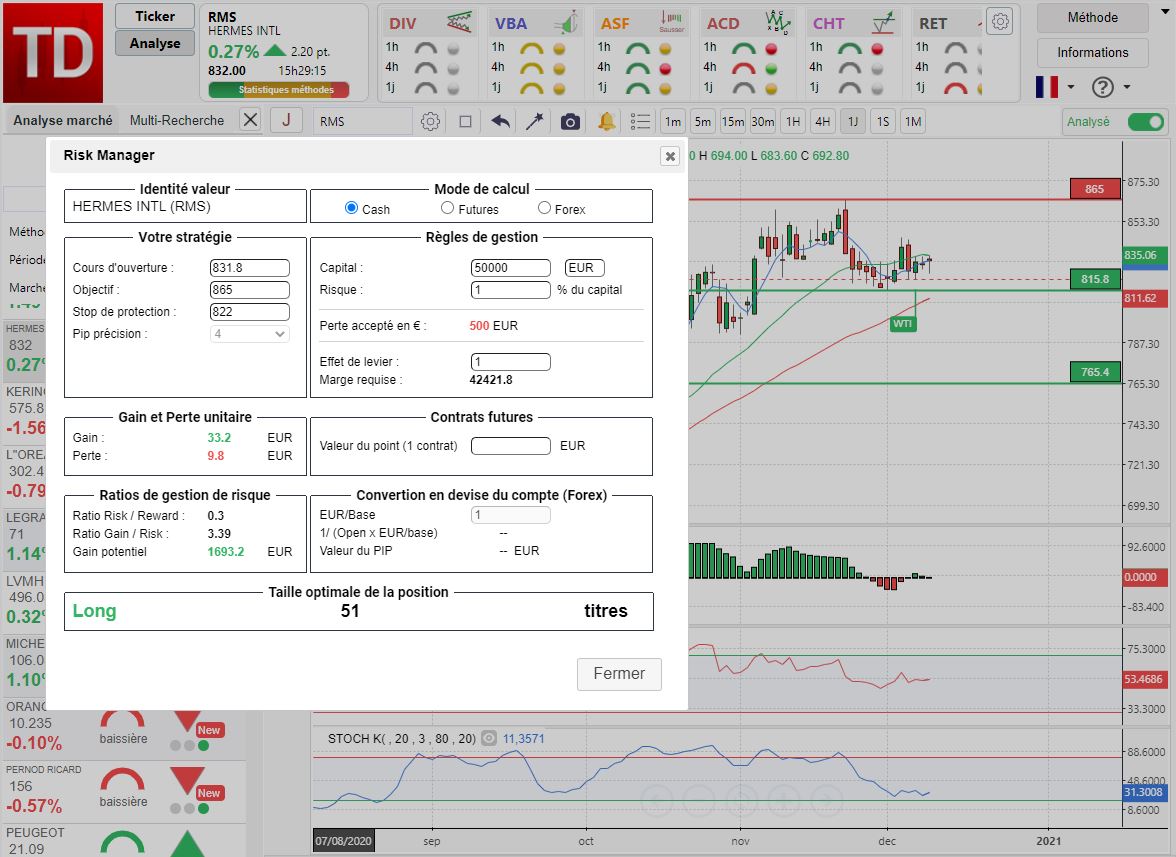Viewport: 1176px width, 857px height.
Task: Select Futures calculation mode
Action: click(447, 208)
